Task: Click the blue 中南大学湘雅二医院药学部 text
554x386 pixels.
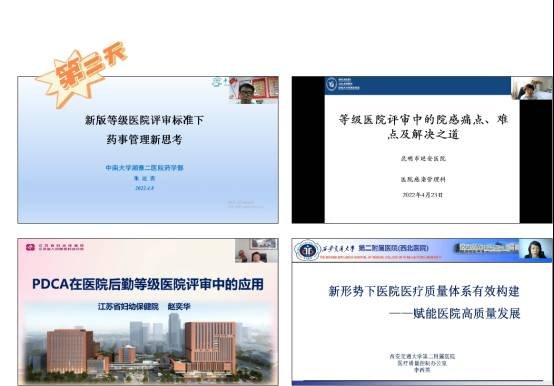Action: [x=145, y=168]
